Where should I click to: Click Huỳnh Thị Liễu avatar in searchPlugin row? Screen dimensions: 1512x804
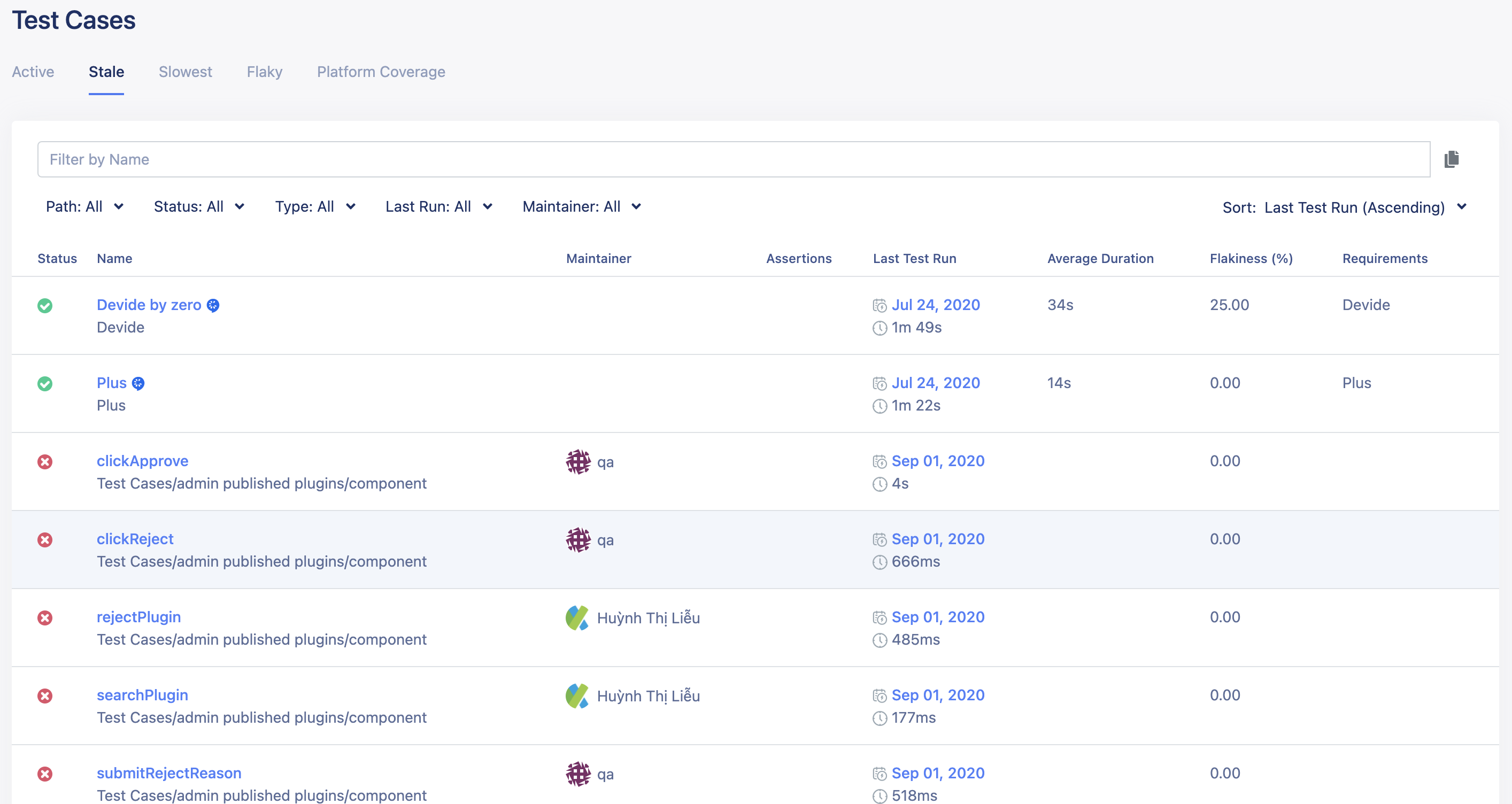coord(577,696)
